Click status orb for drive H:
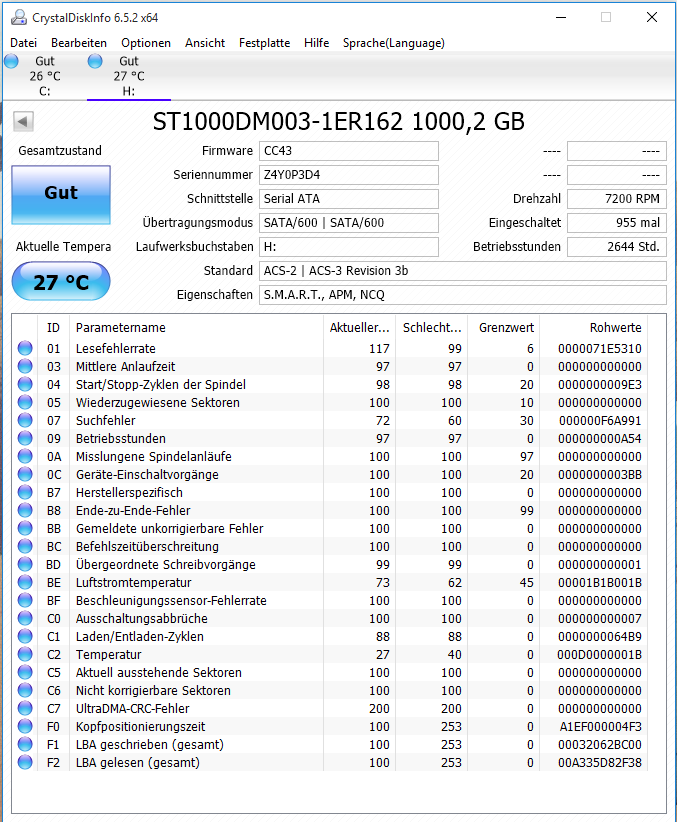 point(95,61)
